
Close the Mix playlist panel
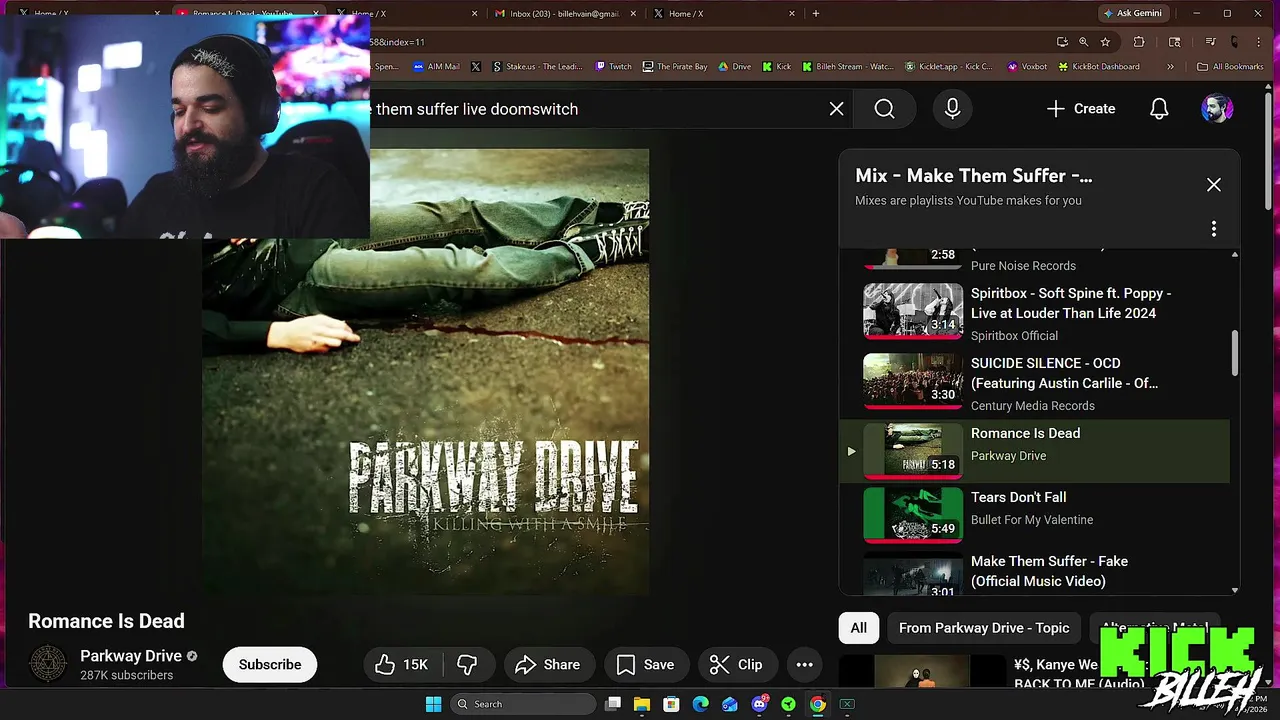click(x=1213, y=185)
